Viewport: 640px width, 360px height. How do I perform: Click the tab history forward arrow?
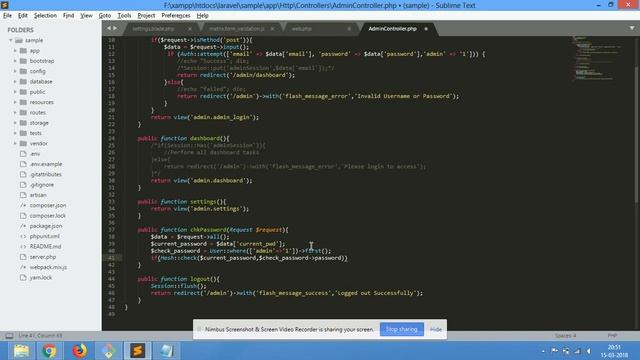point(115,28)
